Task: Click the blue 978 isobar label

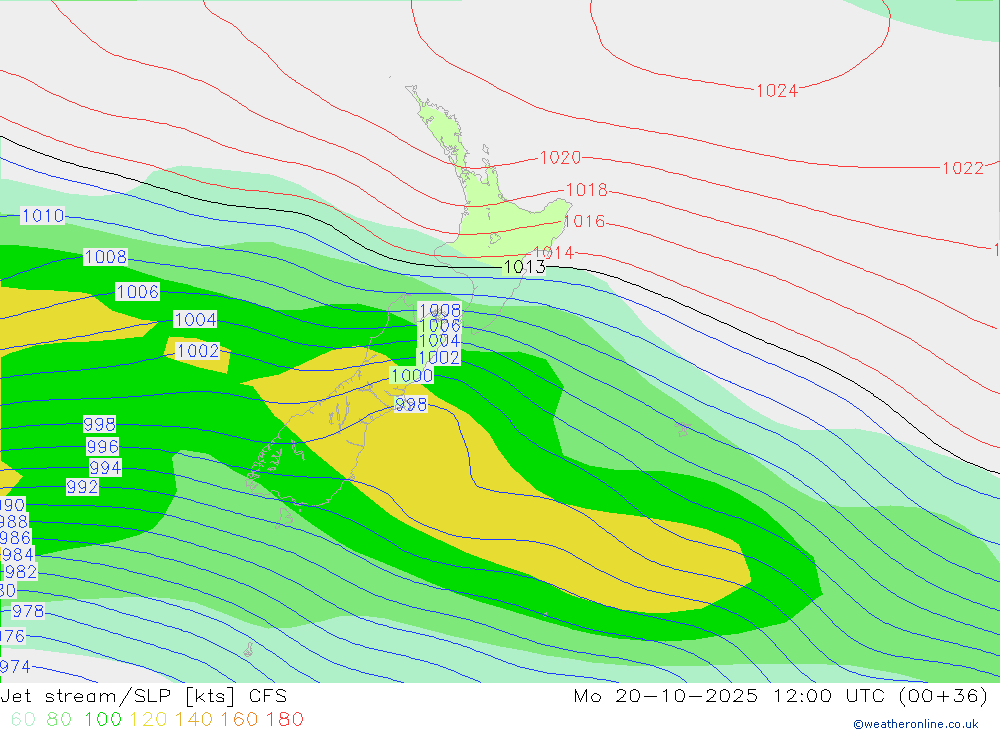Action: click(28, 611)
